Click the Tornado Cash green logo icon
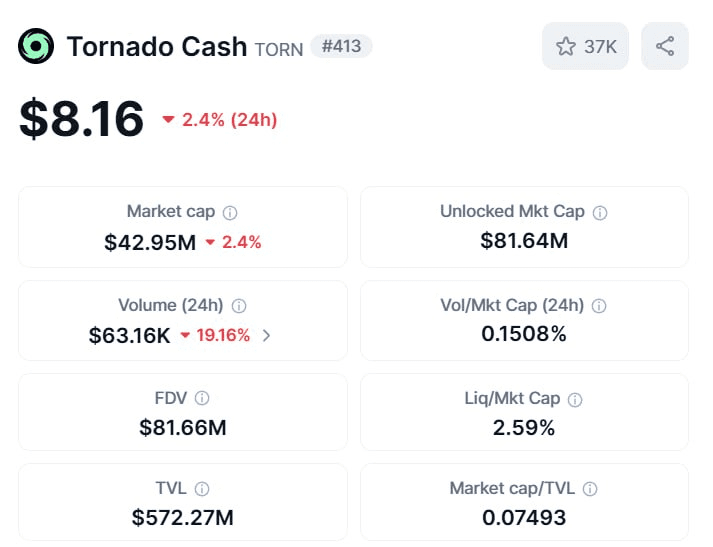This screenshot has width=713, height=547. point(36,46)
